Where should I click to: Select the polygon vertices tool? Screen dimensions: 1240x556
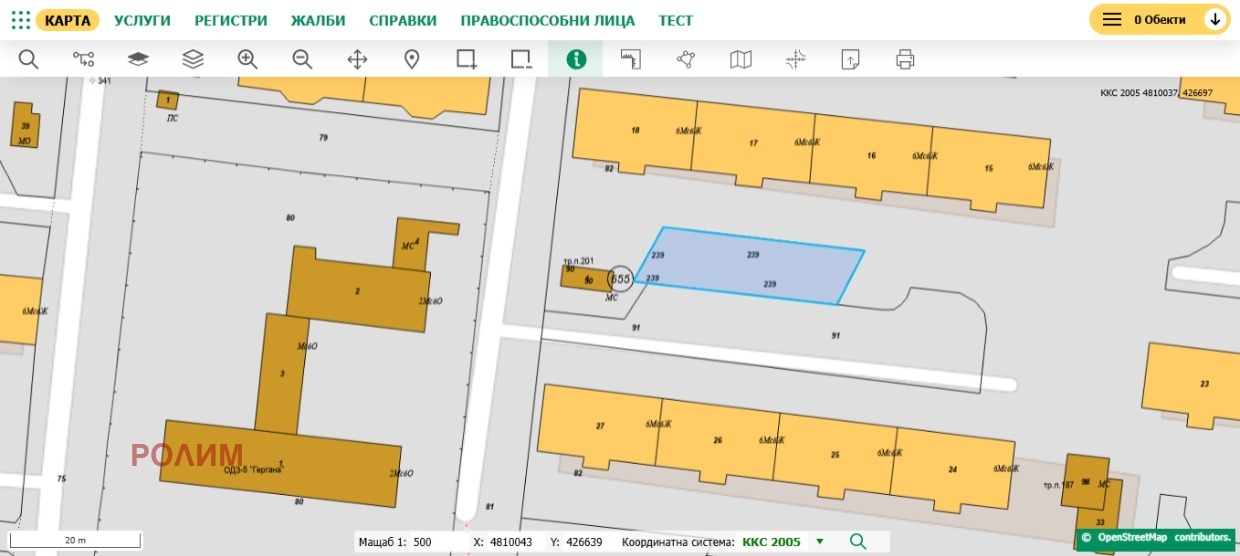(685, 59)
